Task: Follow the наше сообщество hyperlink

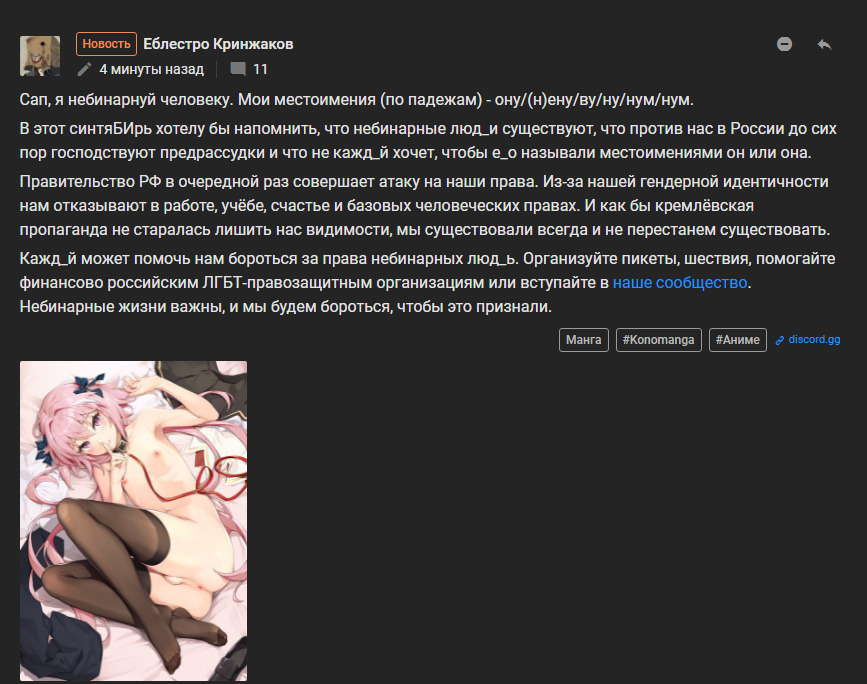Action: (680, 283)
